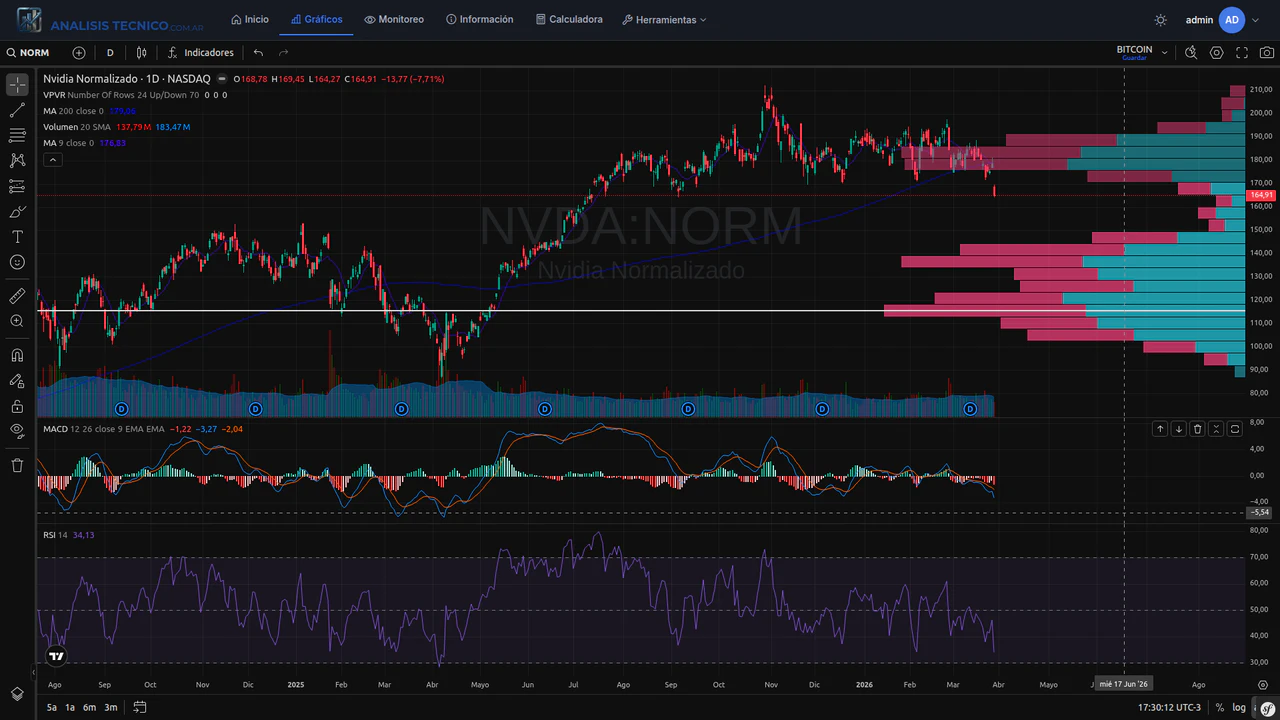This screenshot has height=720, width=1280.
Task: Toggle magnet mode for drawings
Action: click(17, 355)
